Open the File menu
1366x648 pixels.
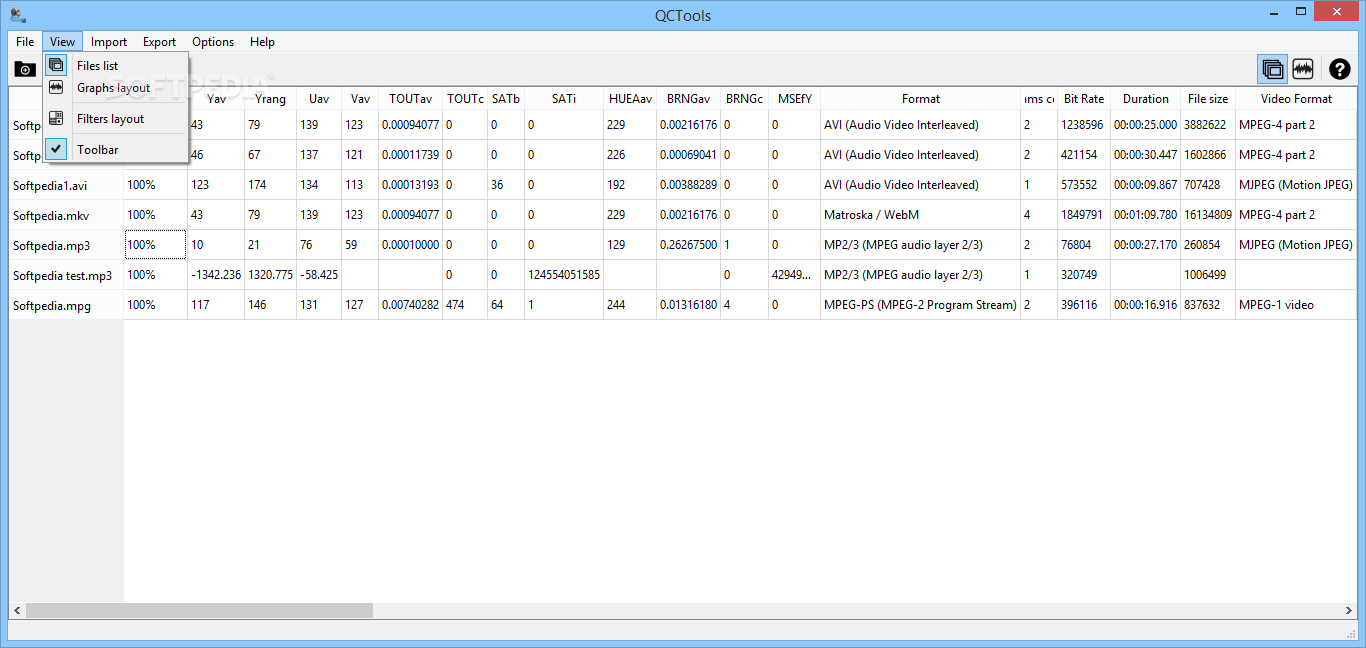click(x=25, y=42)
